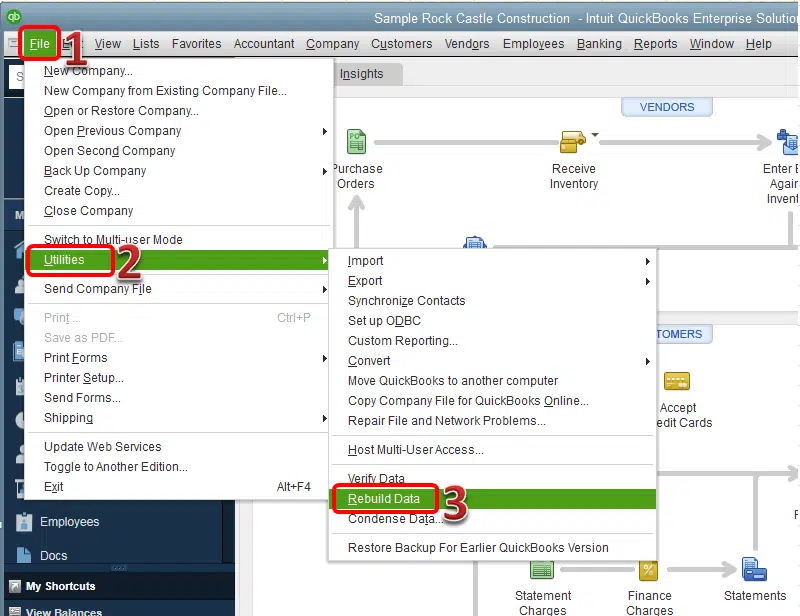This screenshot has width=800, height=616.
Task: Select Synchronize Contacts
Action: [493, 301]
